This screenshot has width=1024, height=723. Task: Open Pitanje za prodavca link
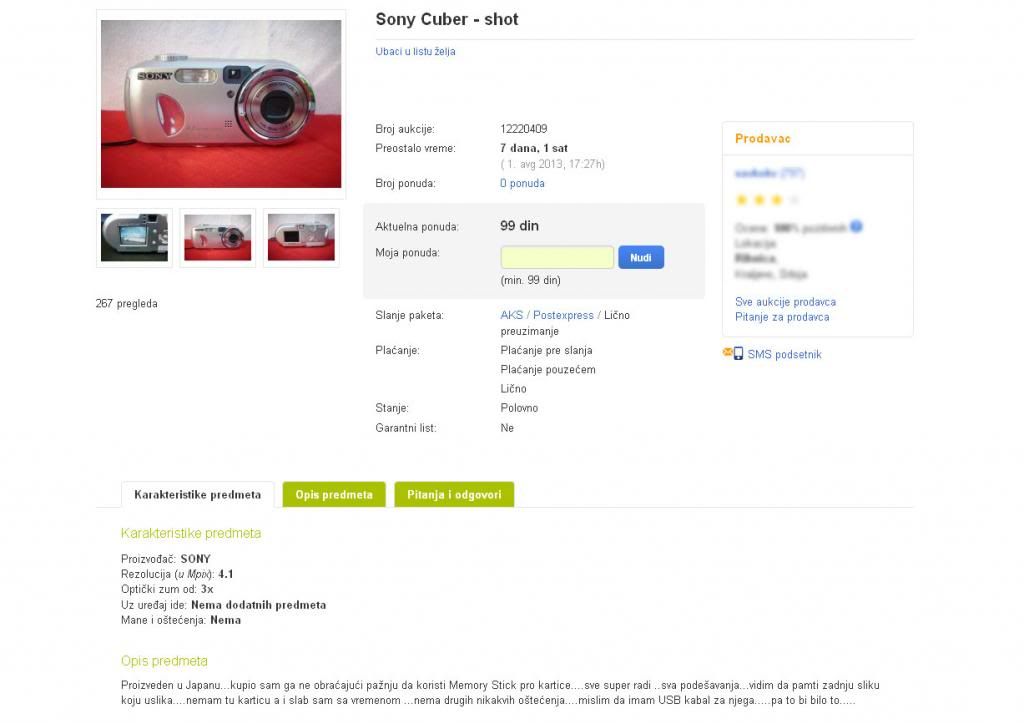(782, 317)
